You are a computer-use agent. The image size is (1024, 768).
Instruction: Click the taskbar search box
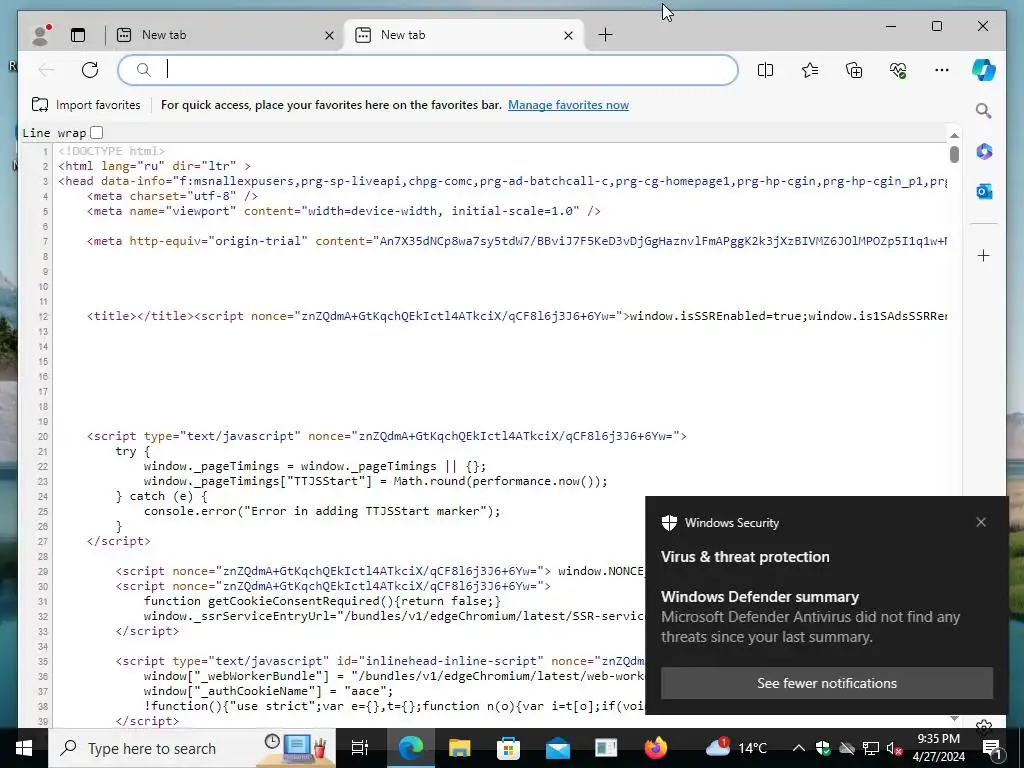click(x=193, y=748)
